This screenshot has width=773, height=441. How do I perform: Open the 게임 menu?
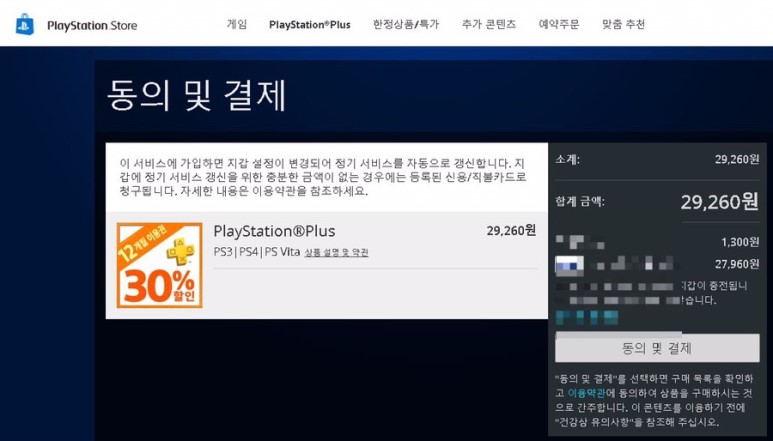tap(237, 24)
